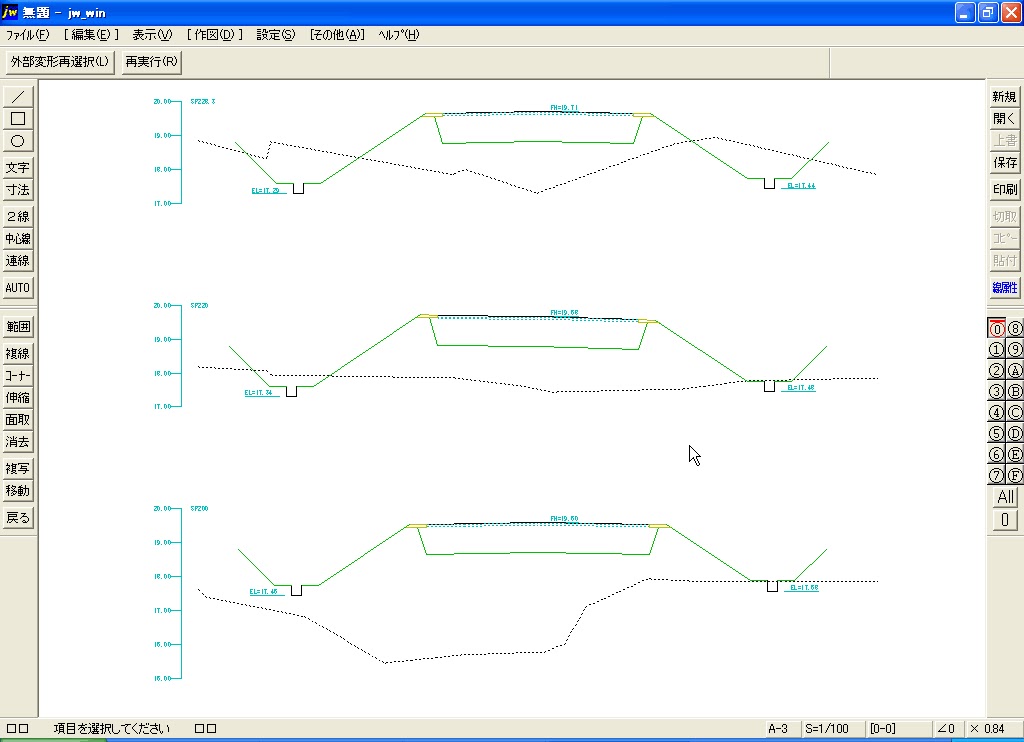Open 線属性 line color attributes
This screenshot has height=742, width=1024.
coord(1004,288)
